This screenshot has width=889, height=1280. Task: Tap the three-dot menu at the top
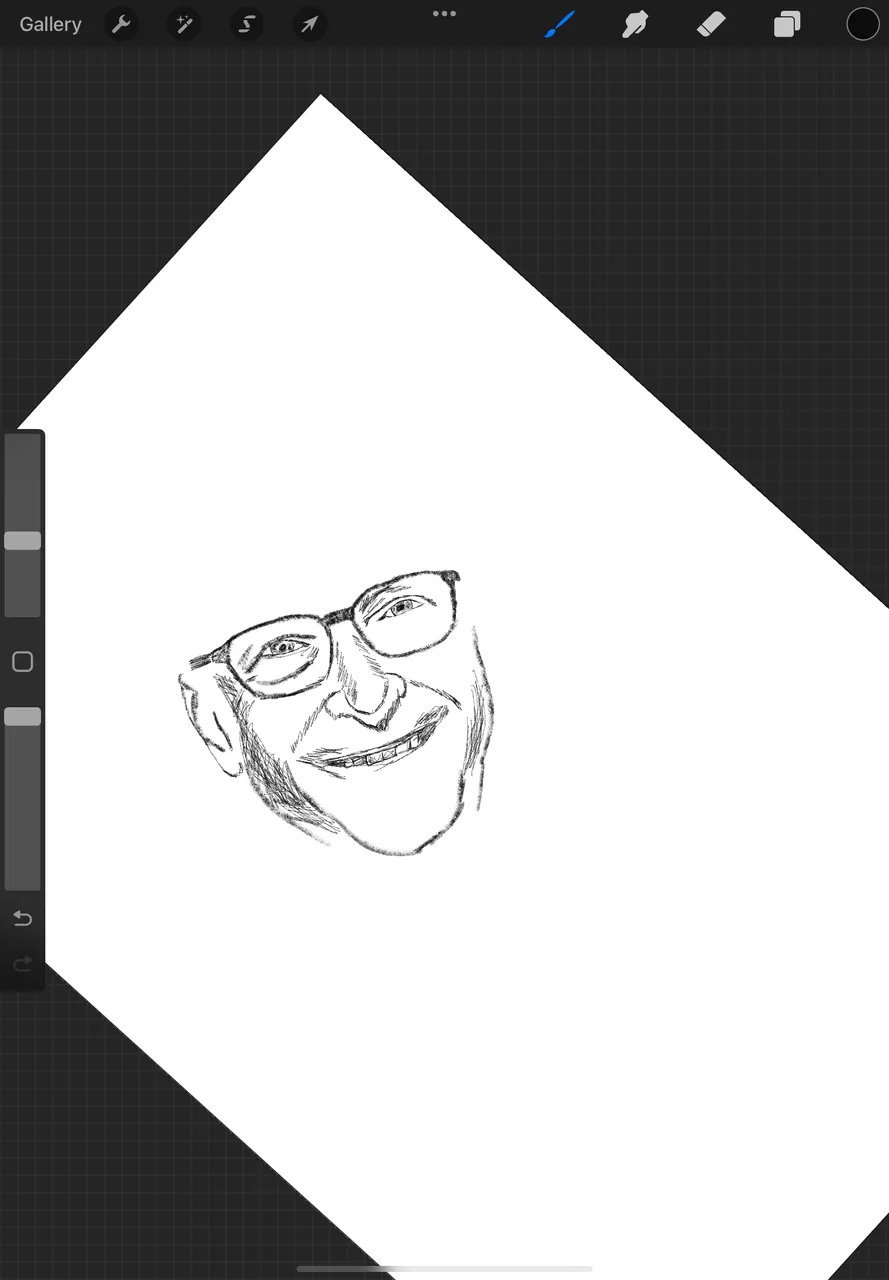[444, 14]
